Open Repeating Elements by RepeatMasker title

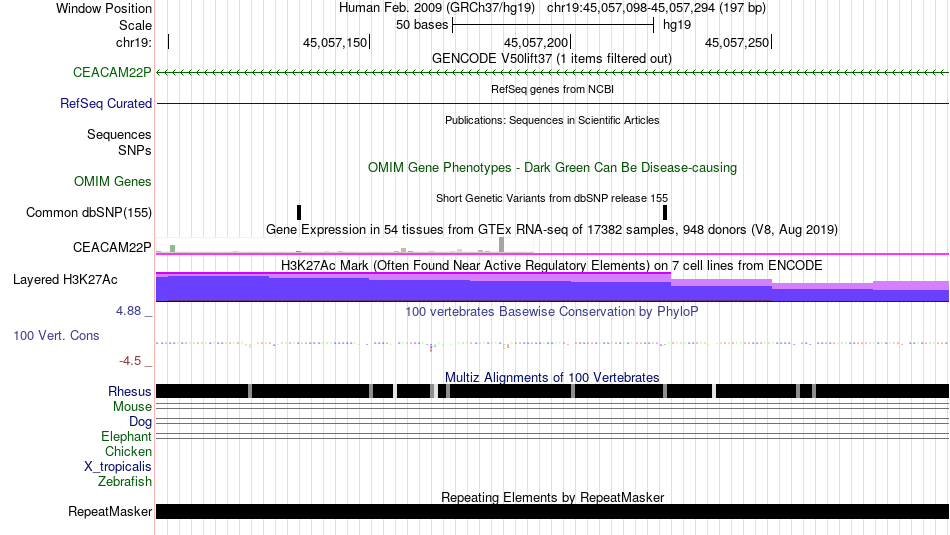coord(553,497)
